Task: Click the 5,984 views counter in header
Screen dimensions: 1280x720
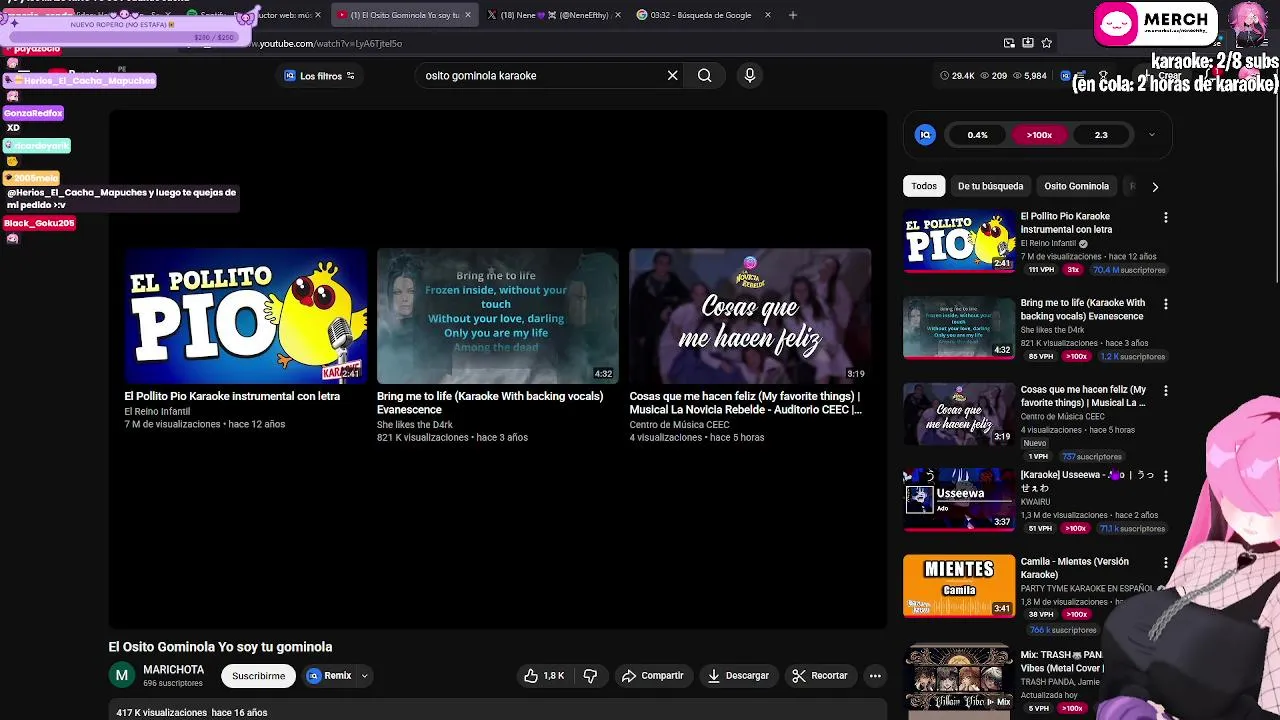Action: [x=1030, y=76]
